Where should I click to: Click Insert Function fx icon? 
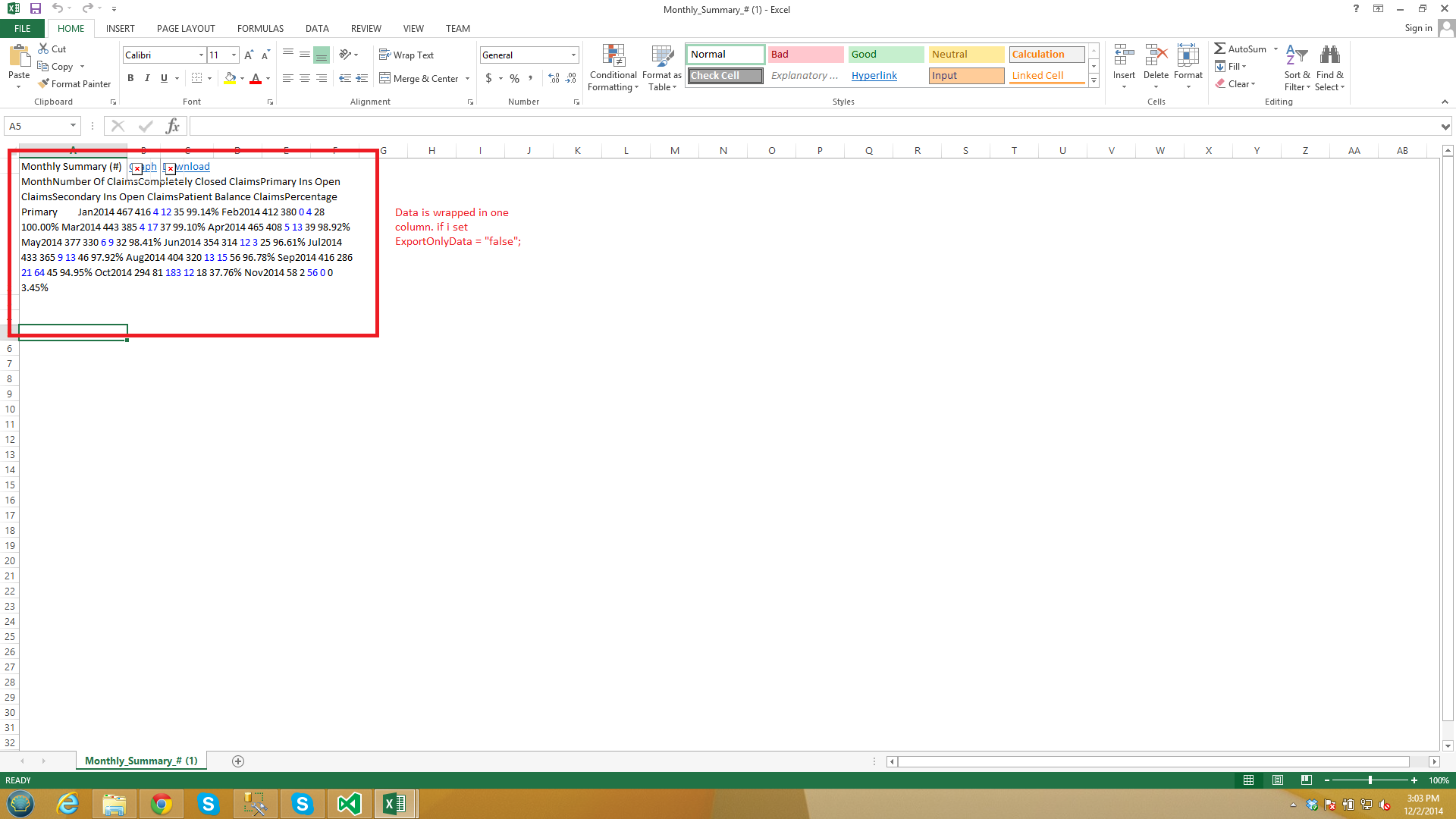pos(172,126)
